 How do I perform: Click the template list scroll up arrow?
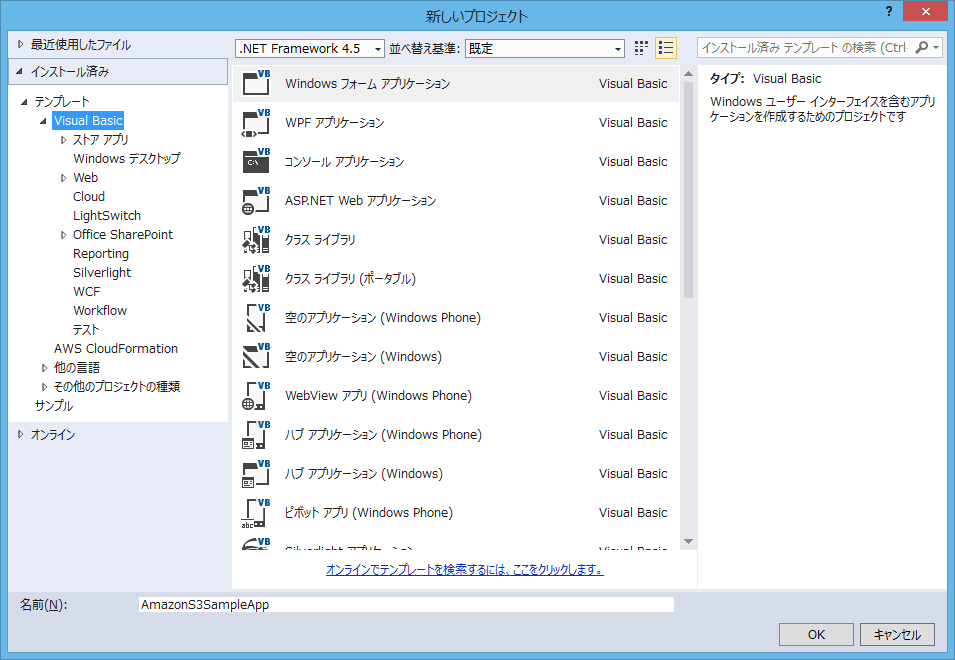coord(688,74)
